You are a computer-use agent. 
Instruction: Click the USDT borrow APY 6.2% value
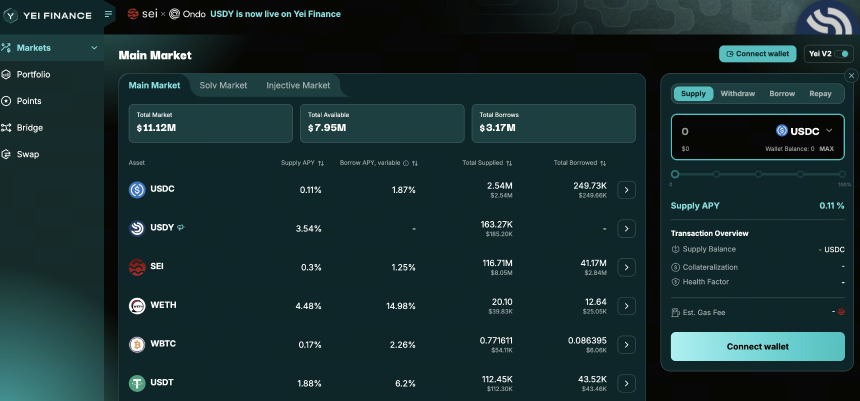pos(405,383)
